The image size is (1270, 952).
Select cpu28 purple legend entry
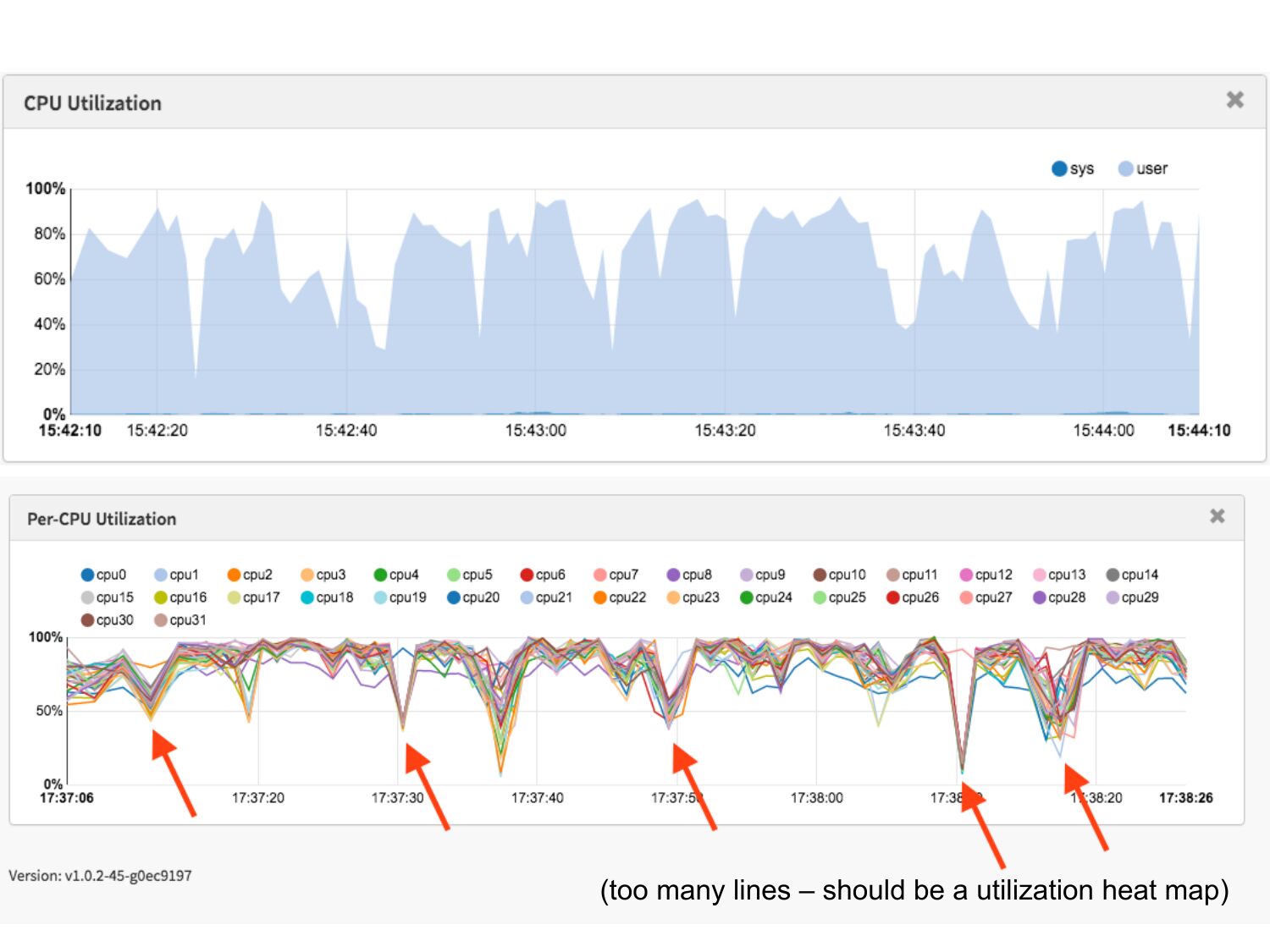point(1059,597)
